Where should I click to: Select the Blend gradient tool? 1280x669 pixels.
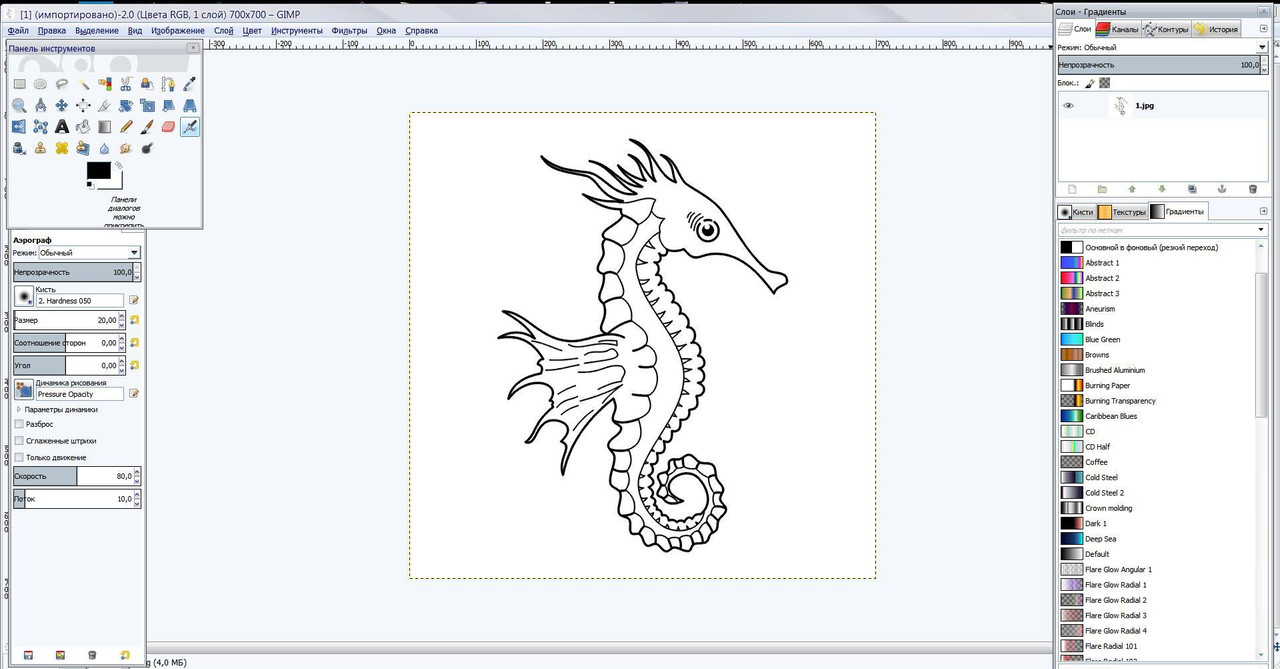105,127
